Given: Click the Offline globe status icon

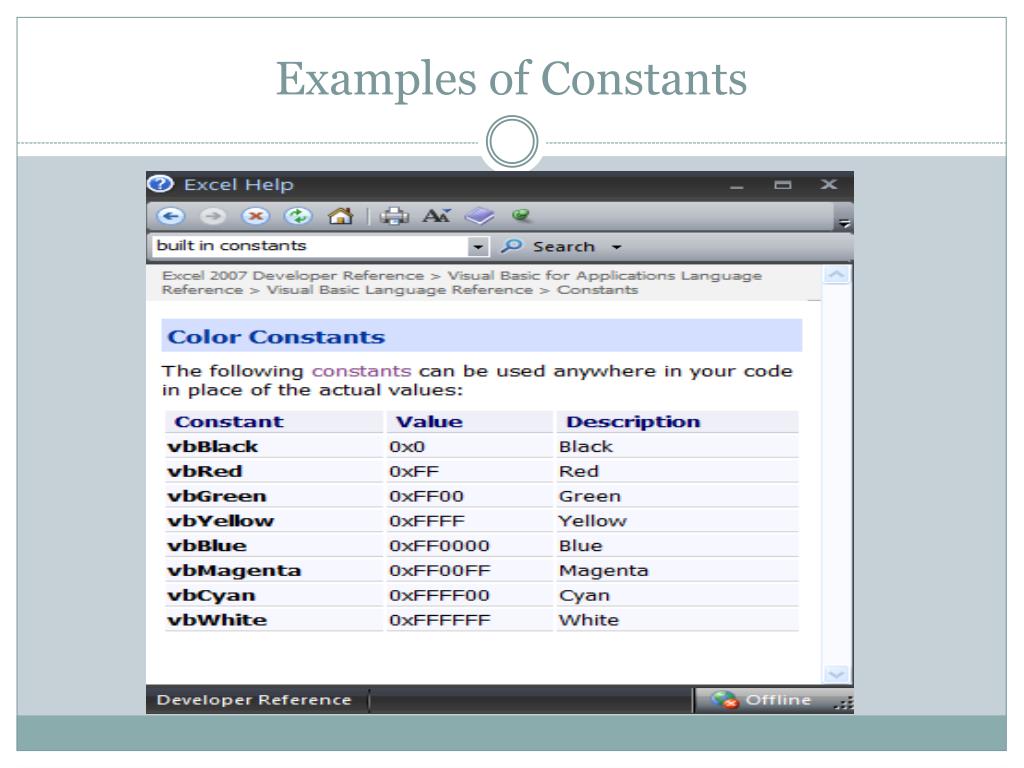Looking at the screenshot, I should (725, 700).
